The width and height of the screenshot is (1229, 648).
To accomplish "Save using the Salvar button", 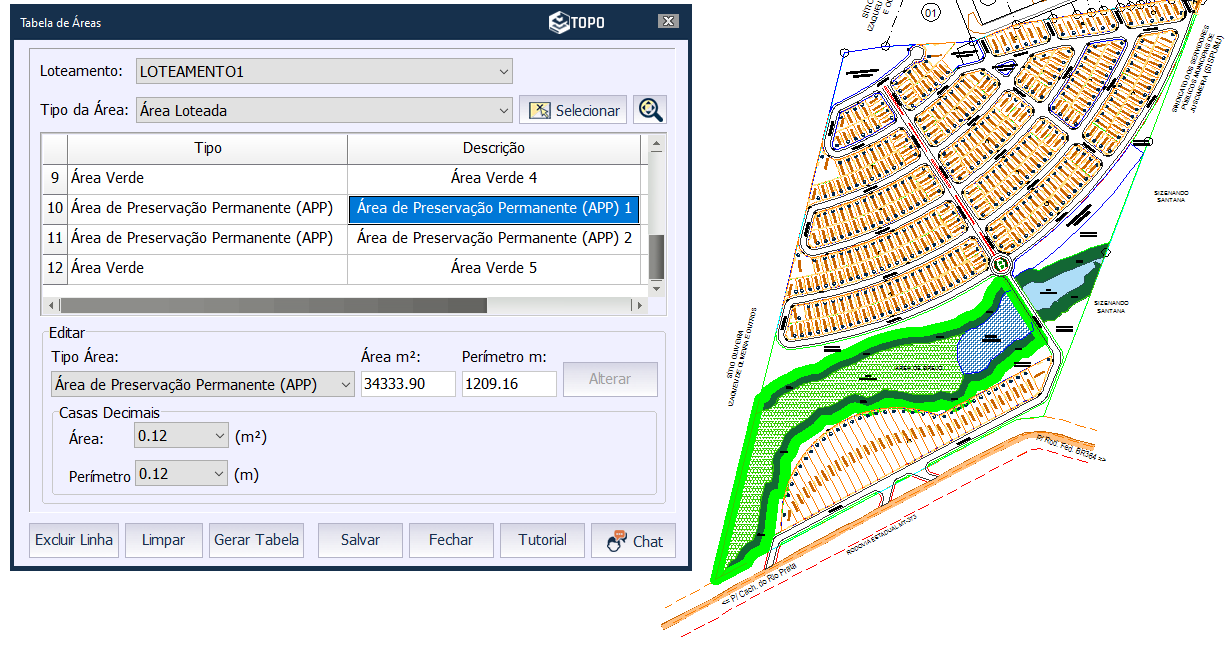I will click(x=360, y=540).
